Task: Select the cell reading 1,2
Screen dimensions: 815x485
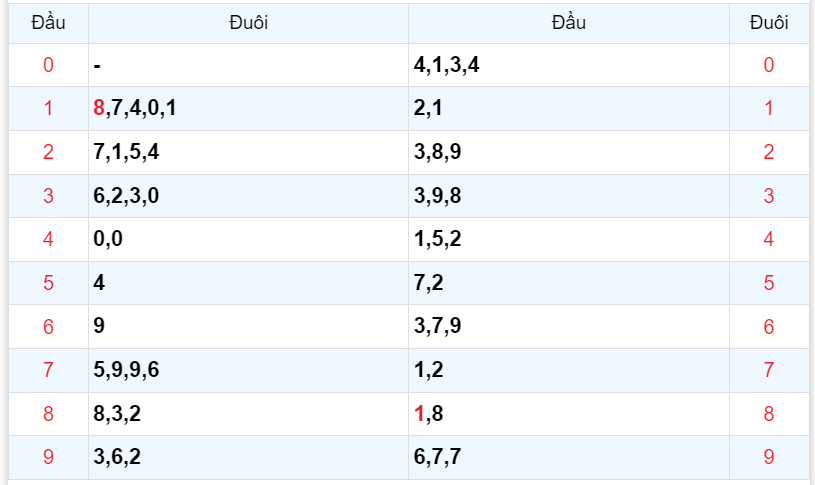Action: pyautogui.click(x=429, y=370)
